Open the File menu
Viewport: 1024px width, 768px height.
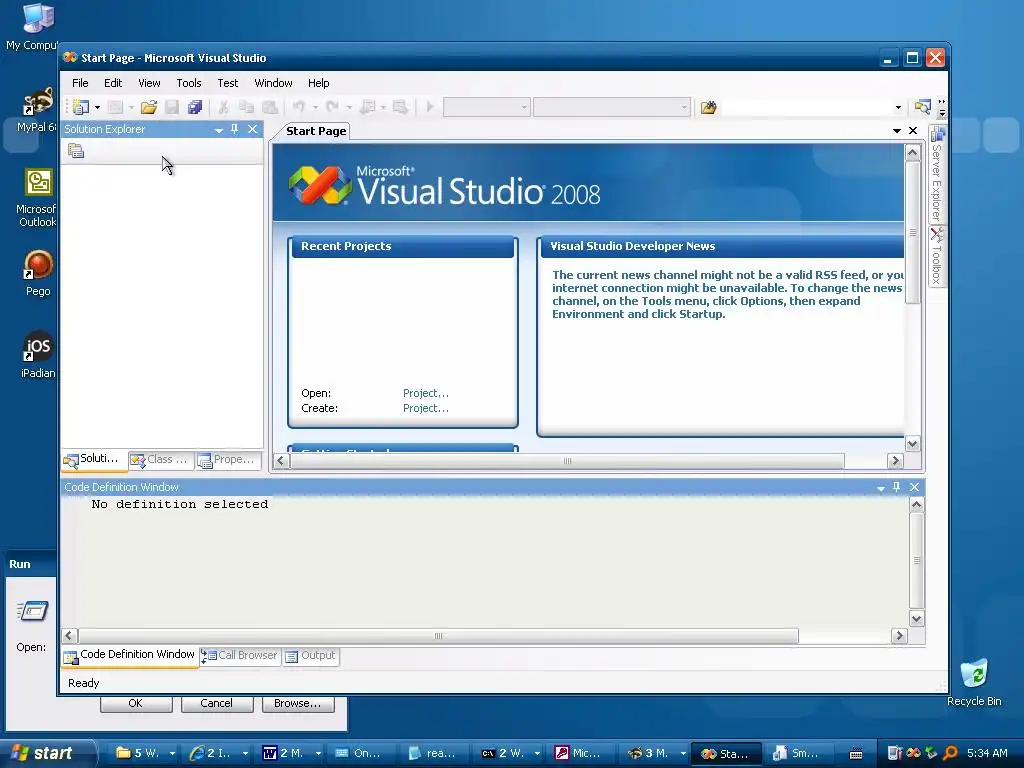[x=80, y=83]
